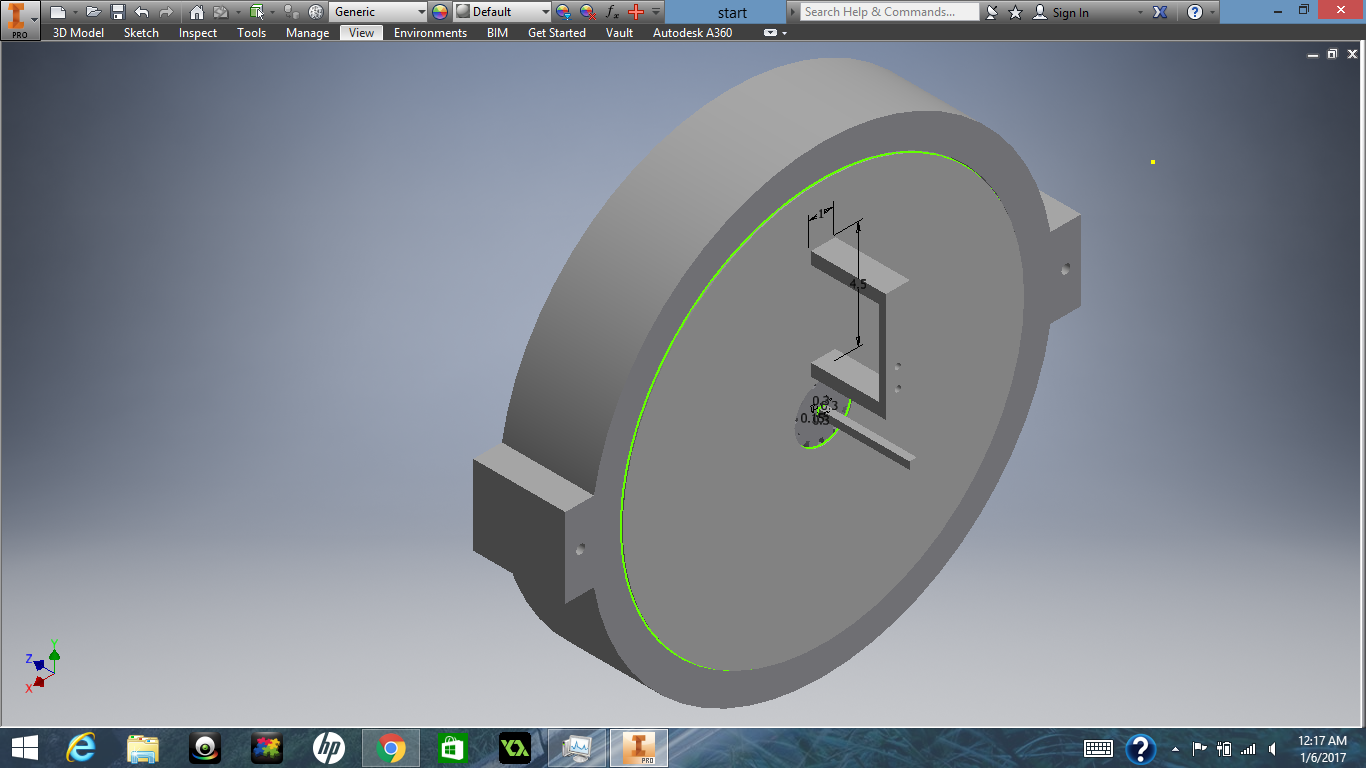Viewport: 1366px width, 768px height.
Task: Switch to the Sketch tab
Action: (141, 33)
